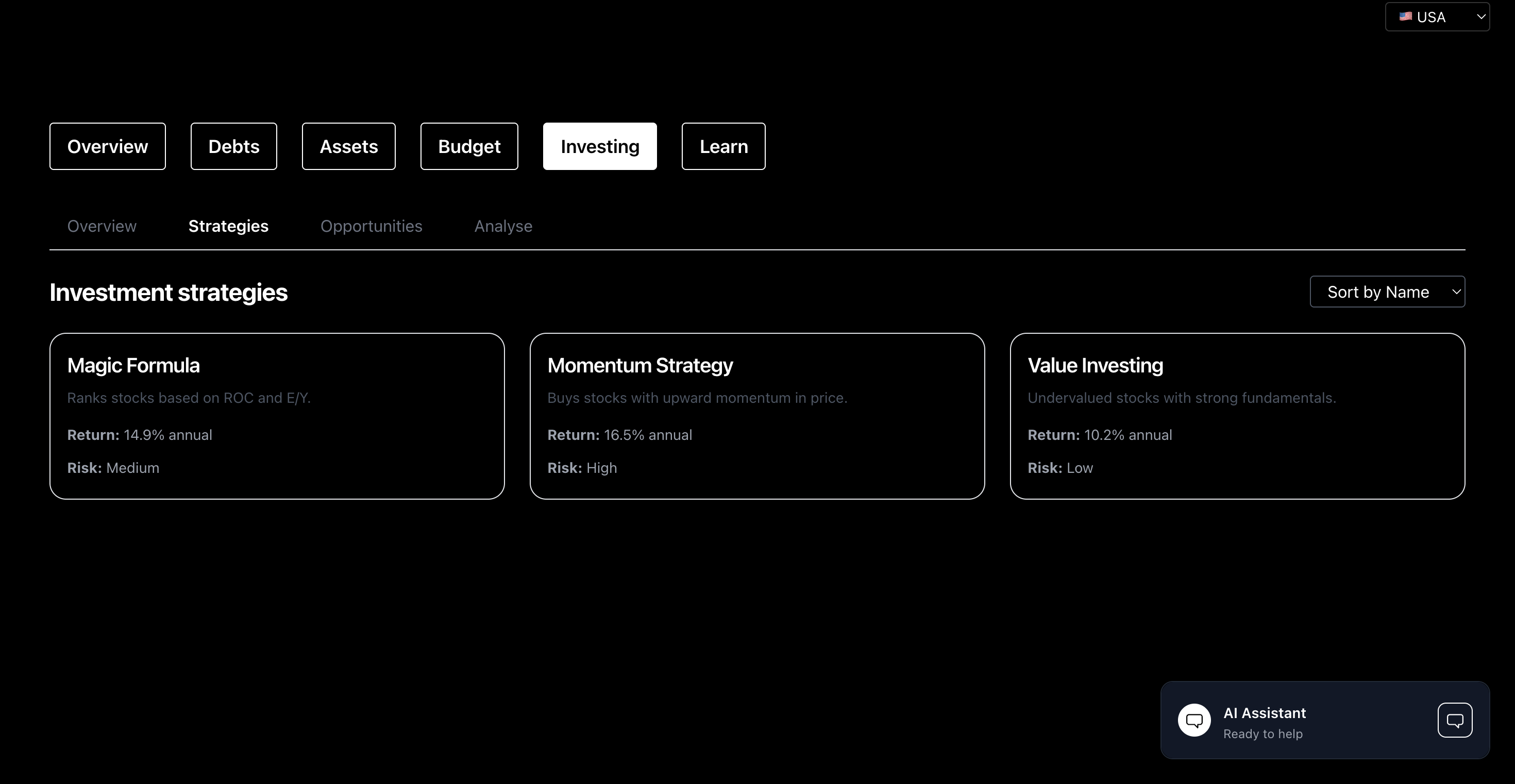The image size is (1515, 784).
Task: Open chat using the outlined message button
Action: [1455, 720]
